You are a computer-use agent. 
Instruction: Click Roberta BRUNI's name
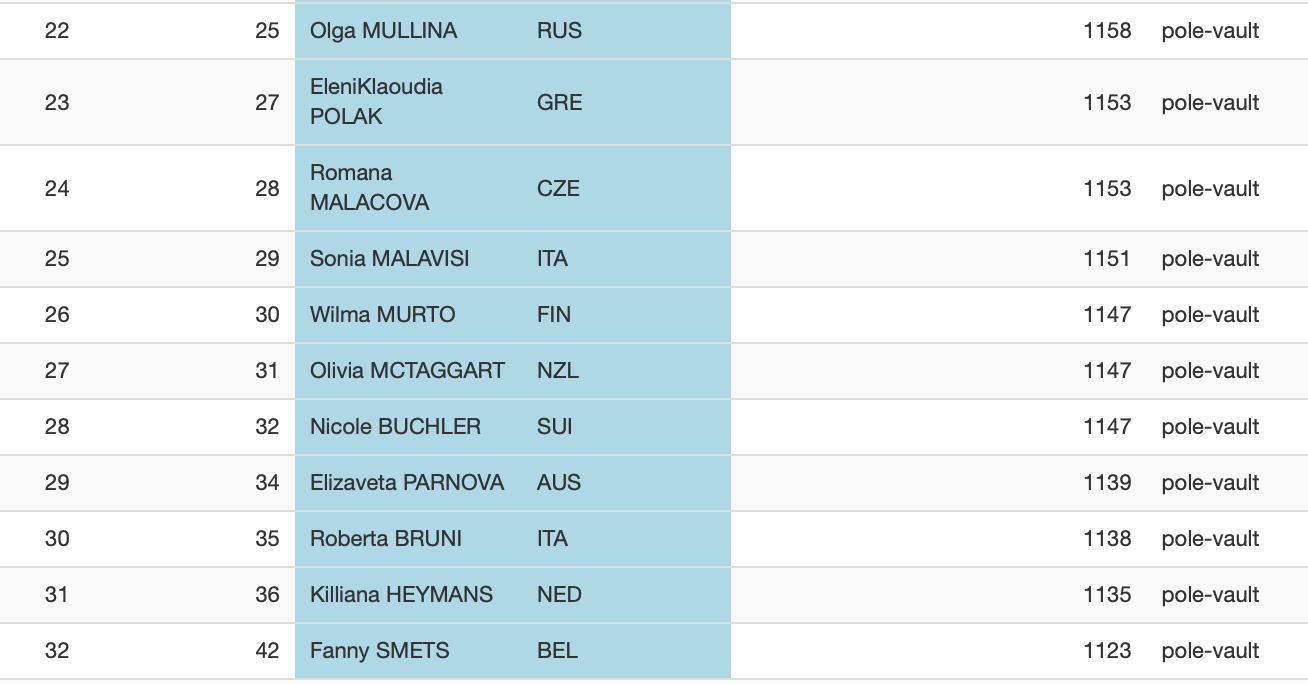point(386,539)
